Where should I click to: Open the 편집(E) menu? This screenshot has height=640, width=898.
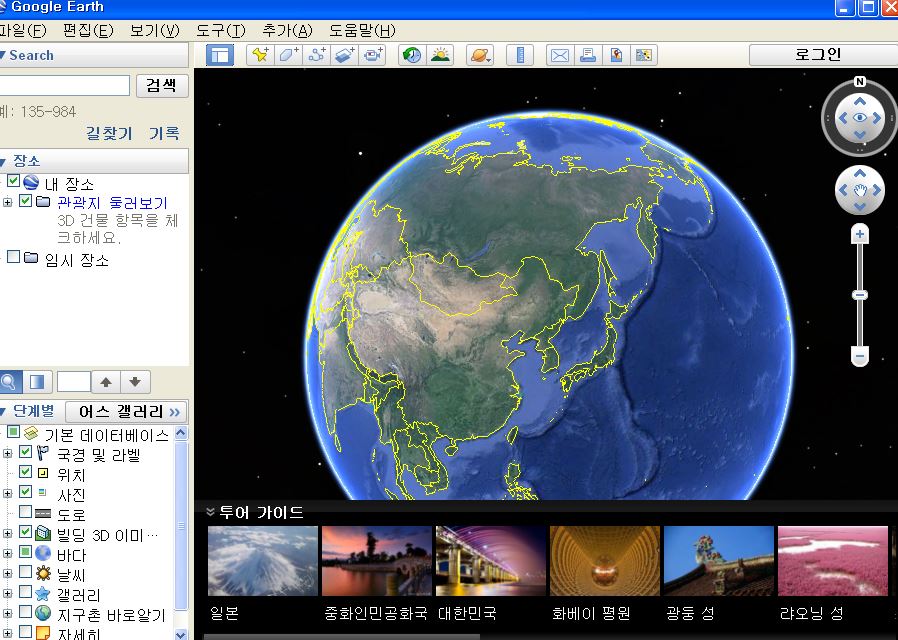pos(88,30)
